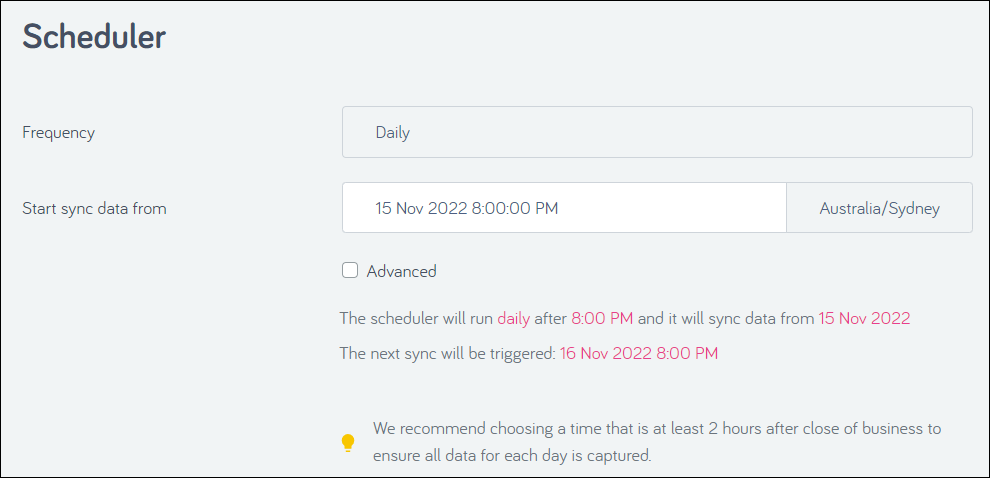Click 'and it will sync data from' phrase
Screen dimensions: 990x478
[x=726, y=318]
